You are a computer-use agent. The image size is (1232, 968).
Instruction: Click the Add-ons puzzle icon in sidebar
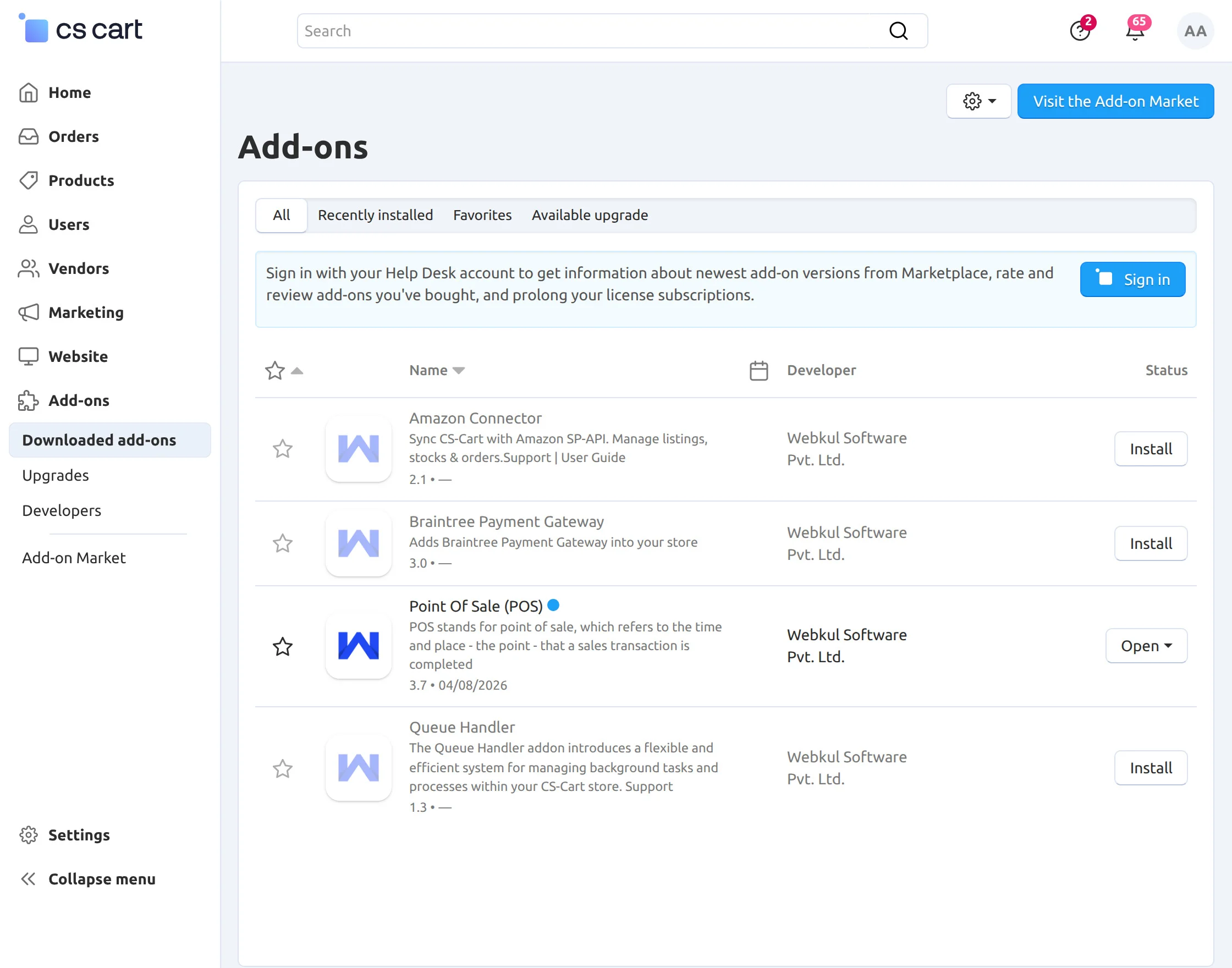click(x=28, y=401)
